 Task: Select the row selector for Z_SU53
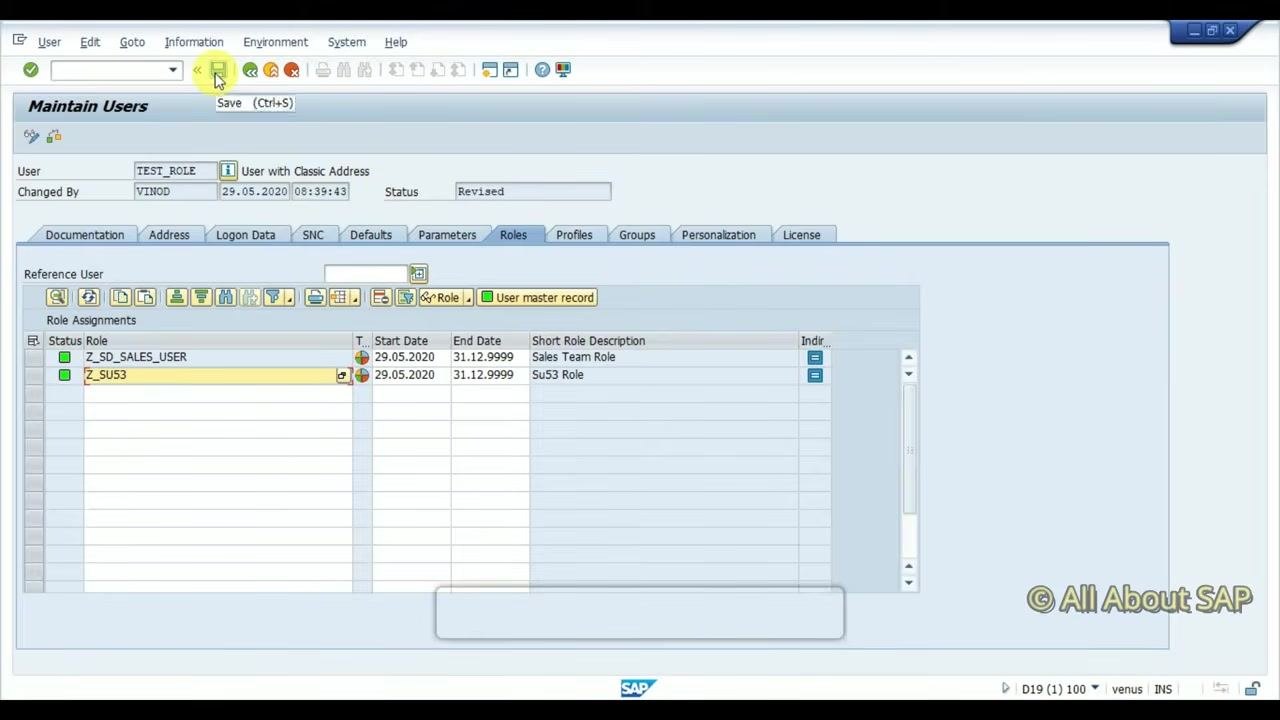34,375
